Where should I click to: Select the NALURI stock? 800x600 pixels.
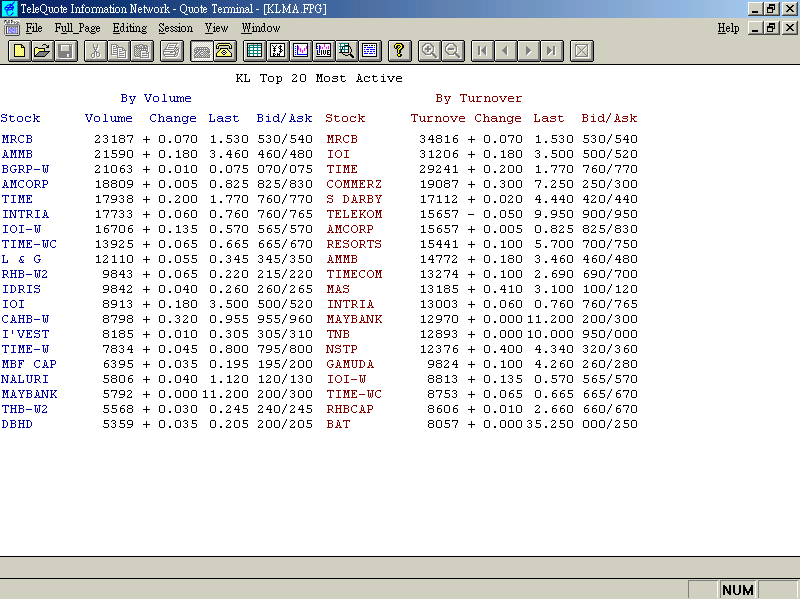(x=25, y=379)
